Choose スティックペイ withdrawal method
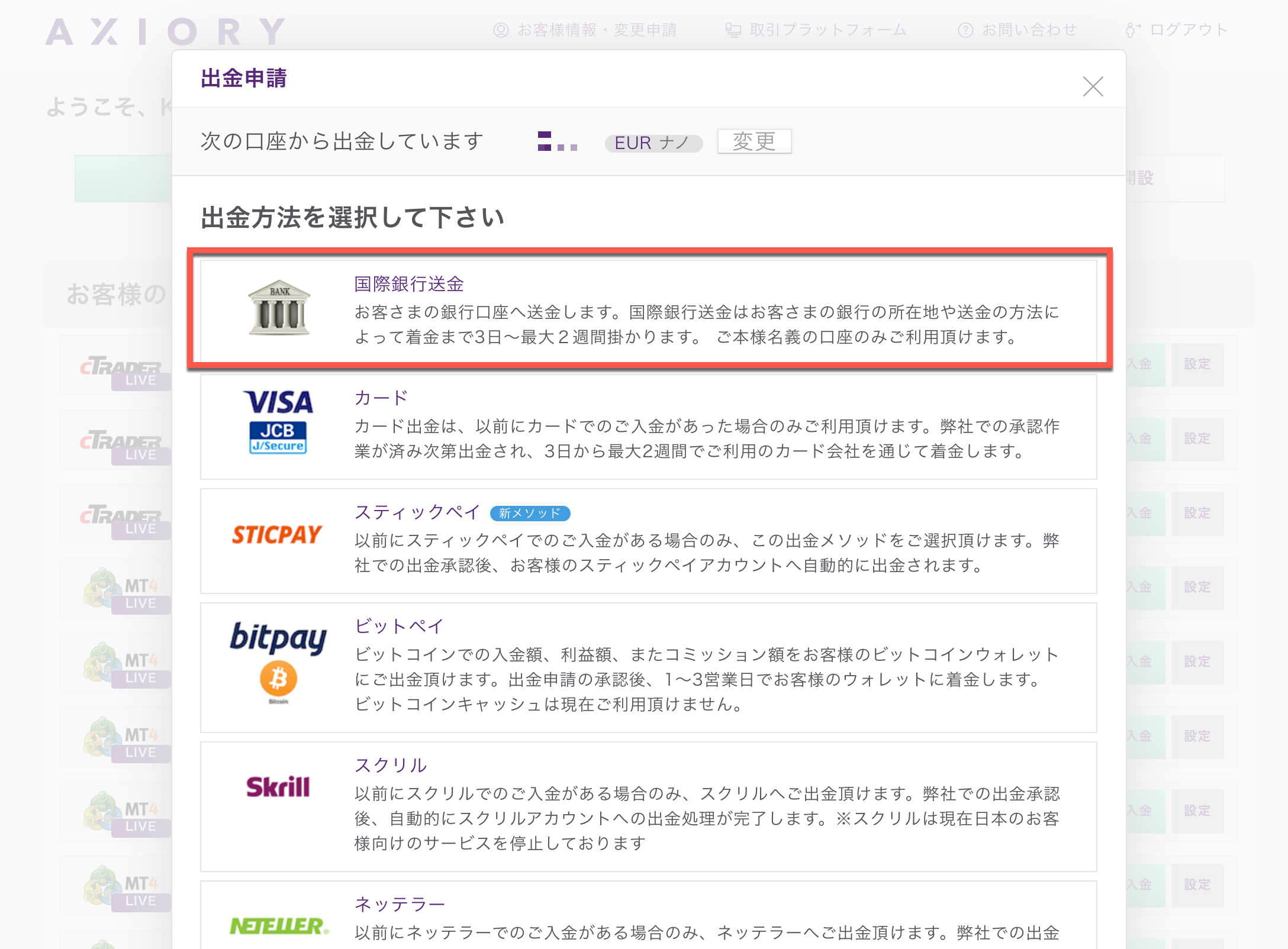The image size is (1288, 949). [x=648, y=541]
